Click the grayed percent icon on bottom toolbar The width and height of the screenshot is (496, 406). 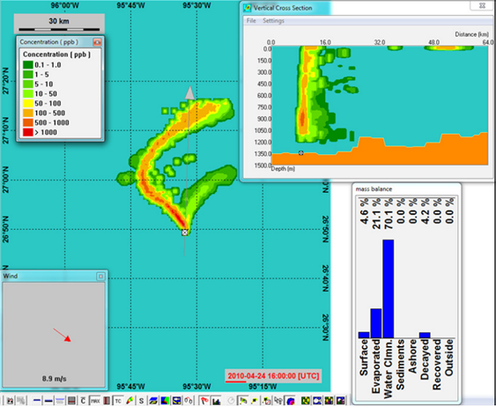click(21, 401)
